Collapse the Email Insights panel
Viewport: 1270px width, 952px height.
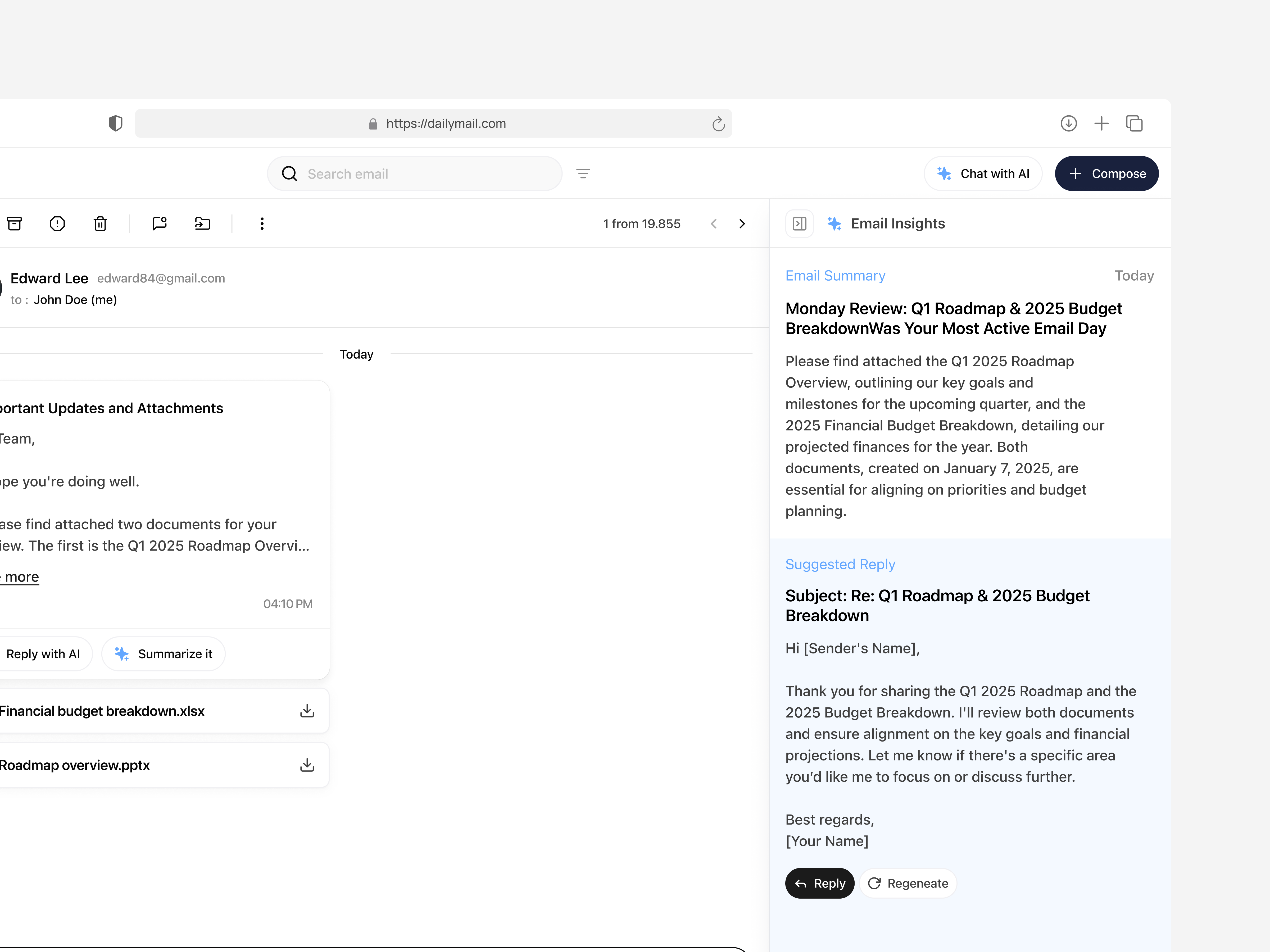(x=799, y=223)
